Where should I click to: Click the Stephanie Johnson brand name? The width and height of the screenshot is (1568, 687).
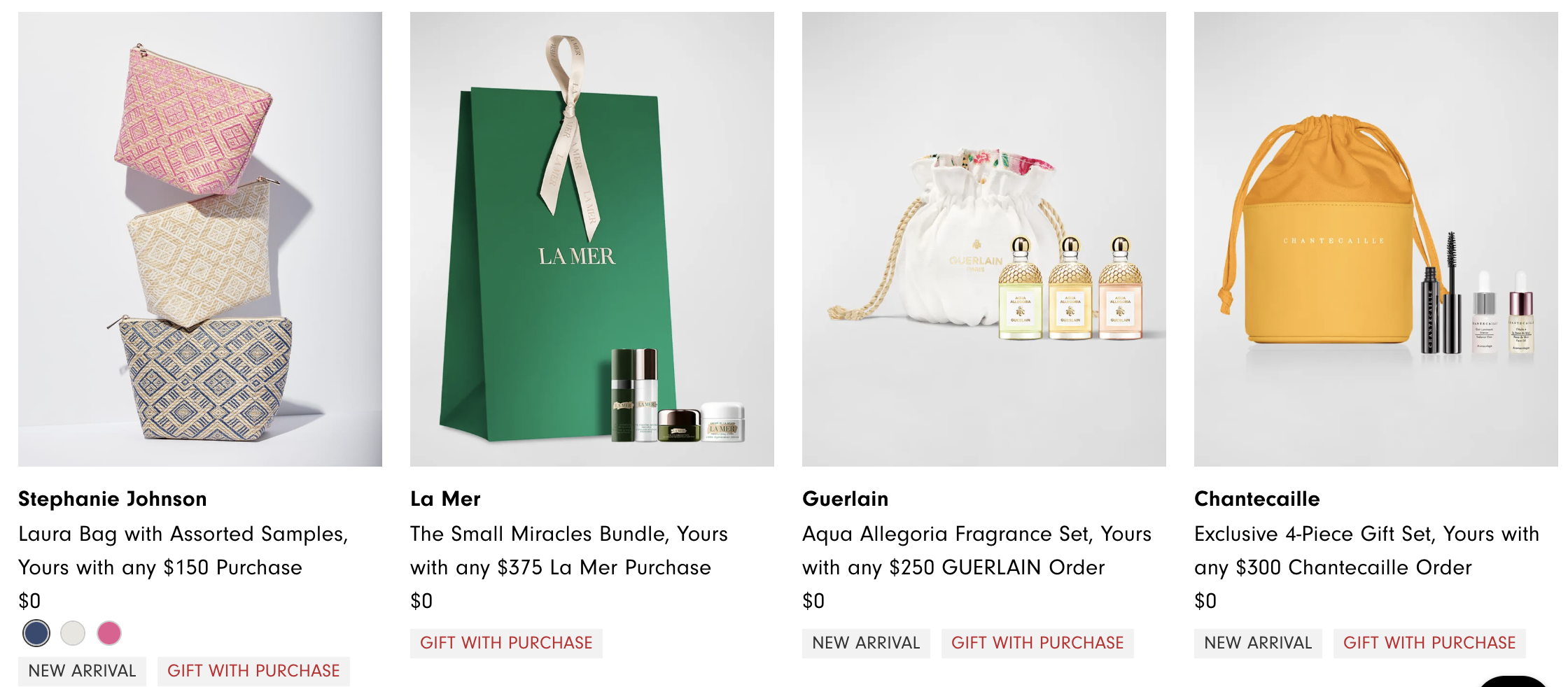[113, 499]
